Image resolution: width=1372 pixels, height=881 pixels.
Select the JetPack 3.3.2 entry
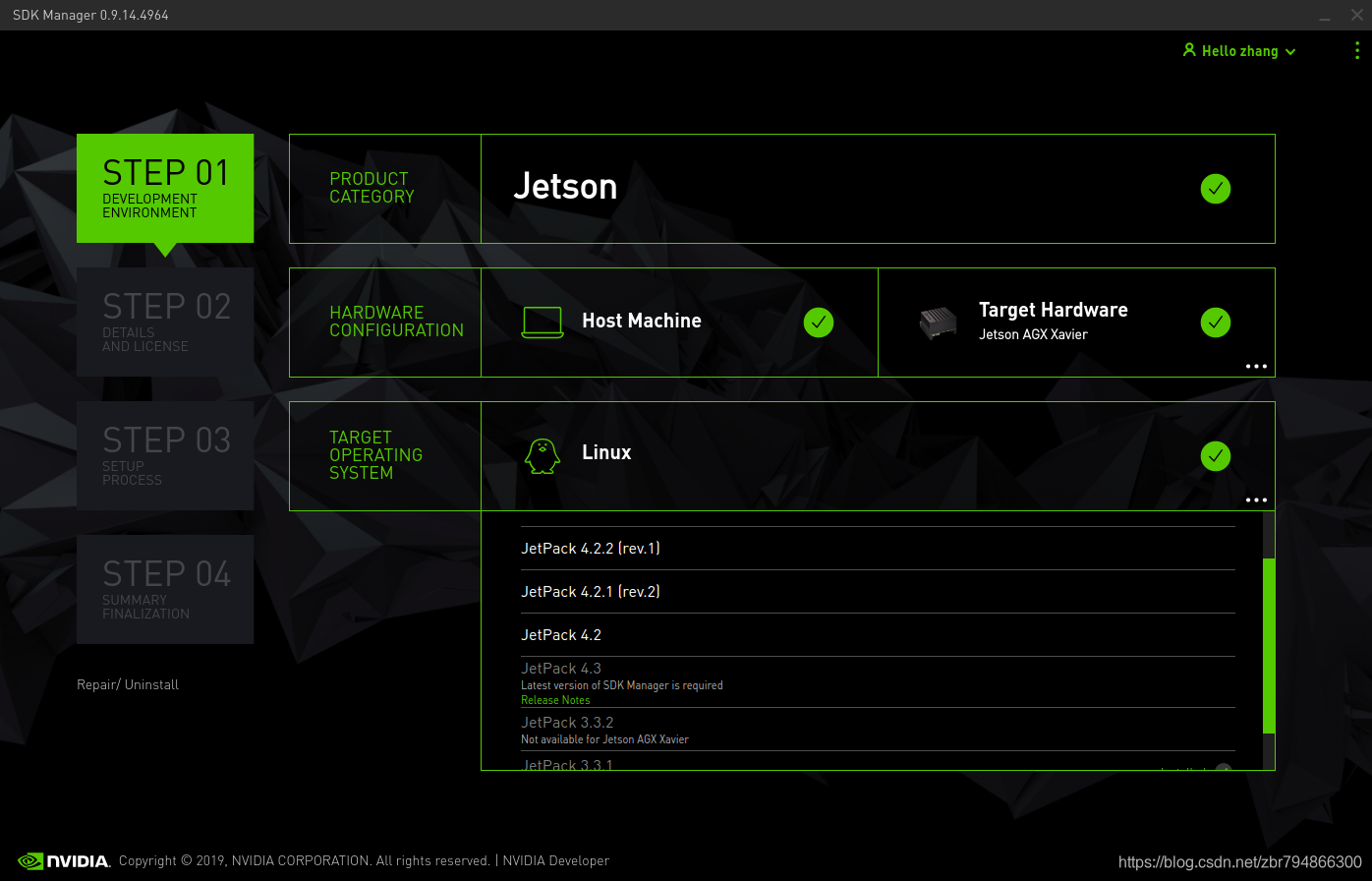point(878,730)
